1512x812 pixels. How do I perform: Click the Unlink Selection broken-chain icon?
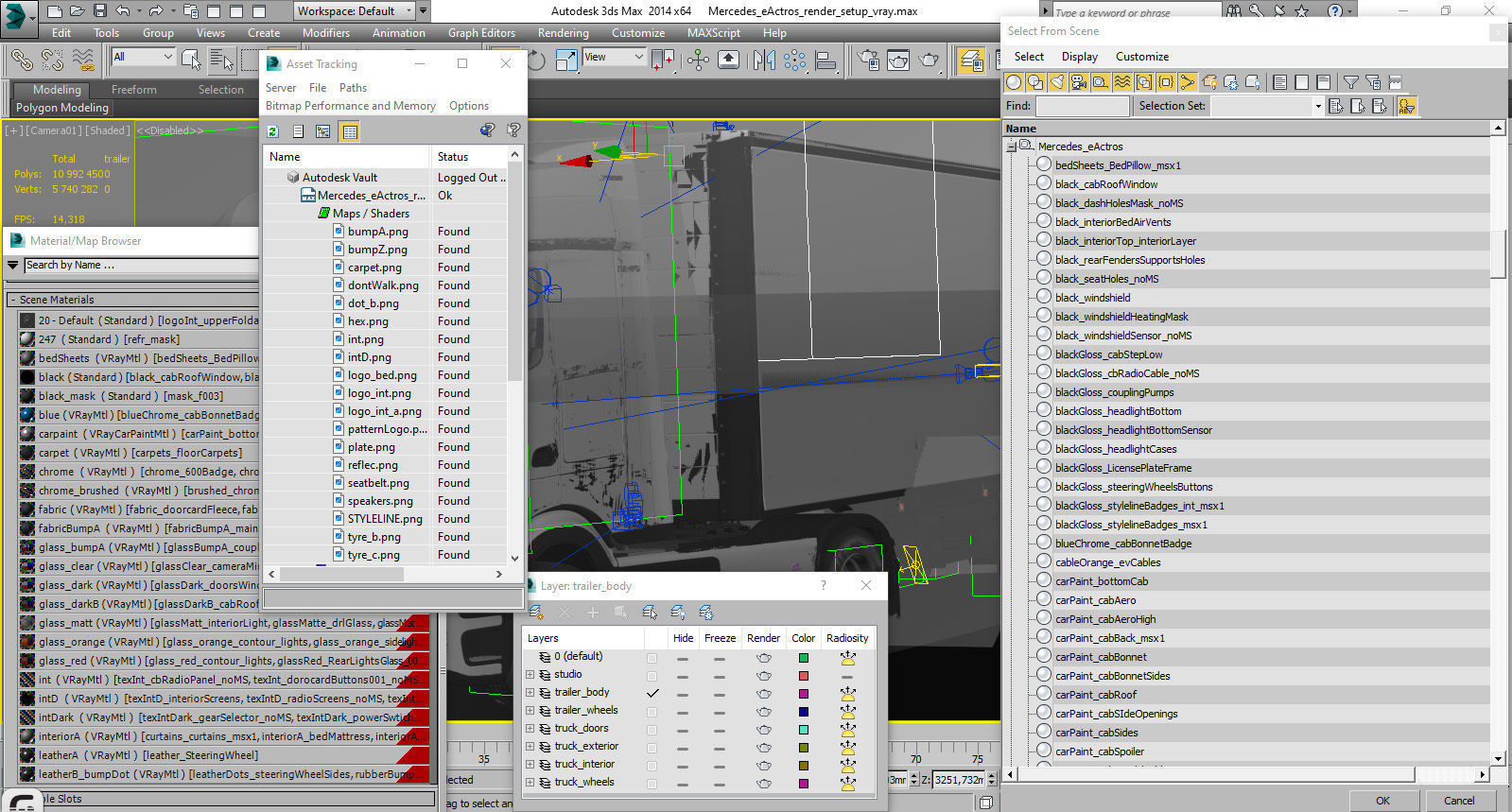point(52,60)
